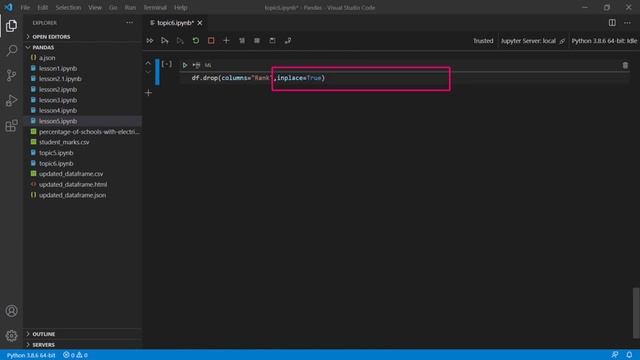Click the run cells above toolbar icon
This screenshot has width=640, height=360.
(165, 41)
